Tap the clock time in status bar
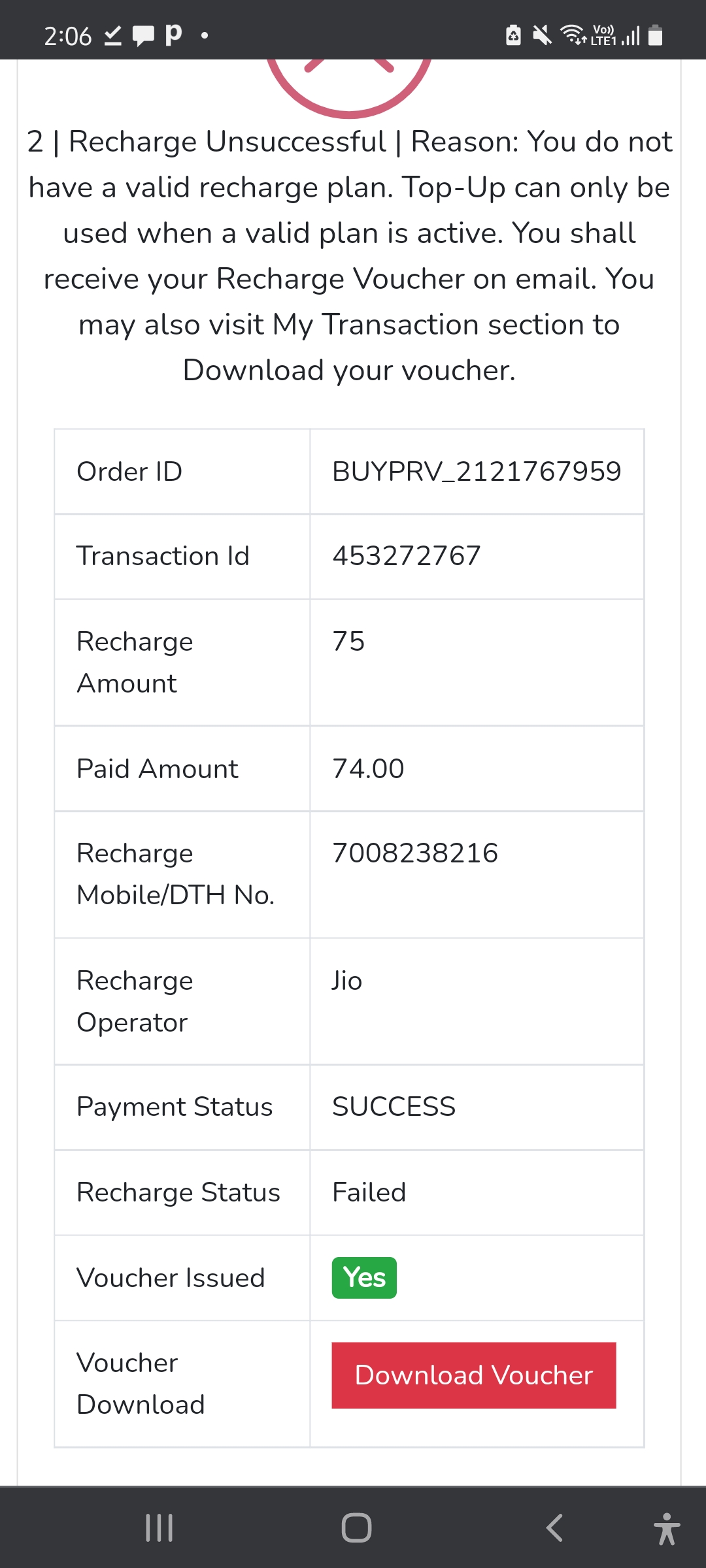706x1568 pixels. pos(67,36)
